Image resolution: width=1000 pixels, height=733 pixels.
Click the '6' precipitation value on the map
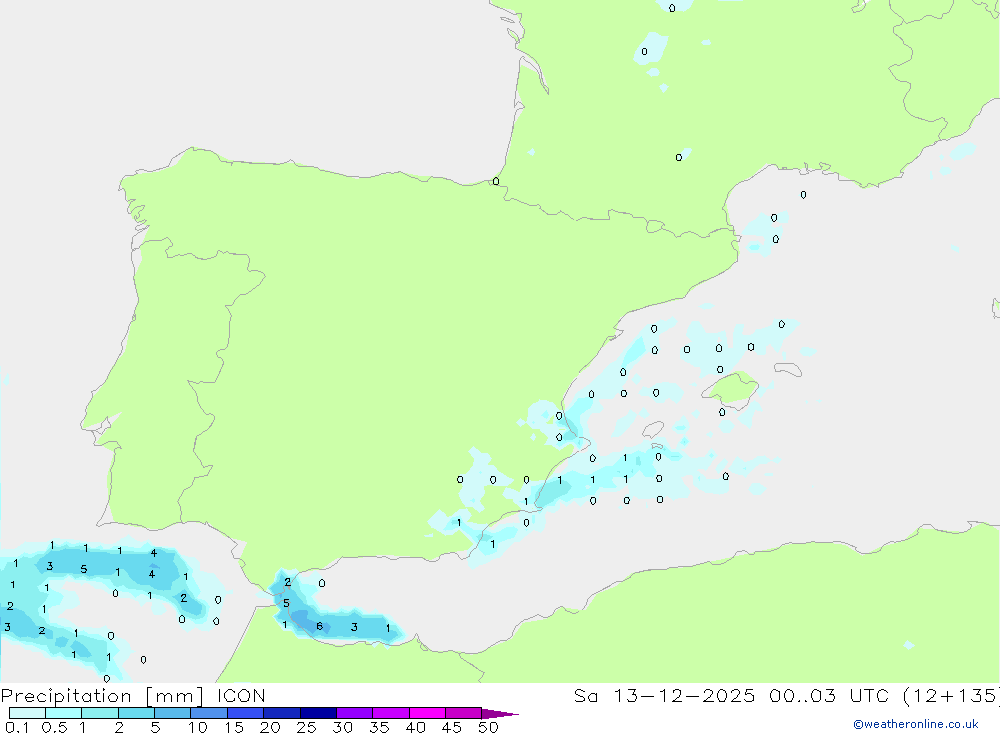(x=320, y=626)
